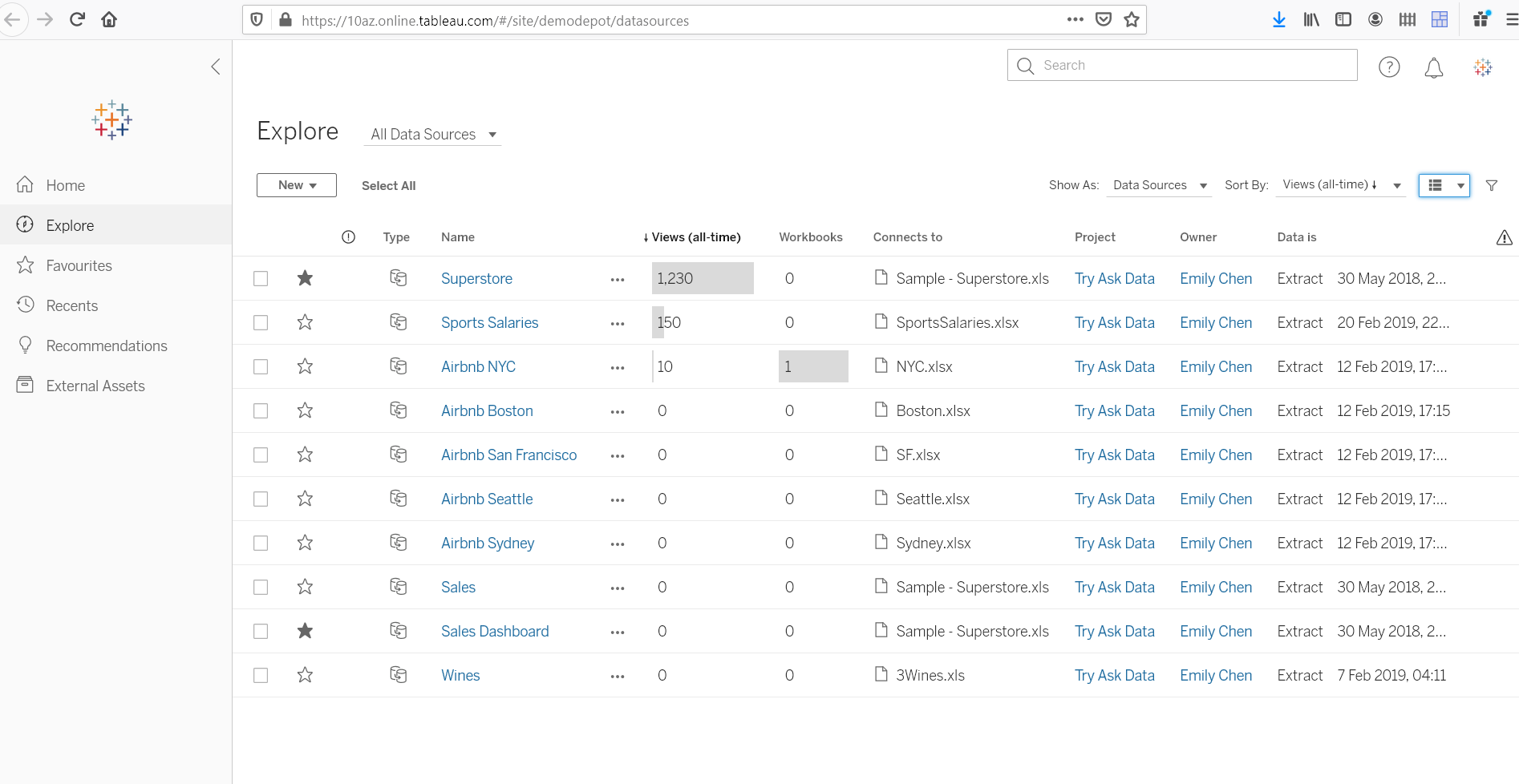Click the workbooks bar showing 1 for Airbnb NYC
The width and height of the screenshot is (1519, 784).
813,366
